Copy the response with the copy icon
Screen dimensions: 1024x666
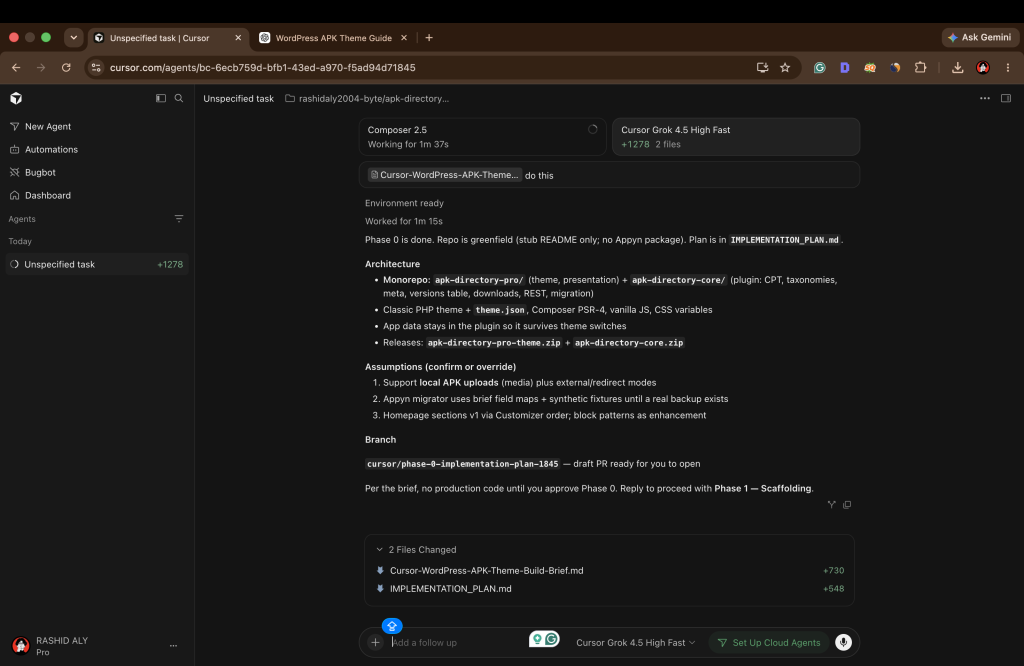847,505
